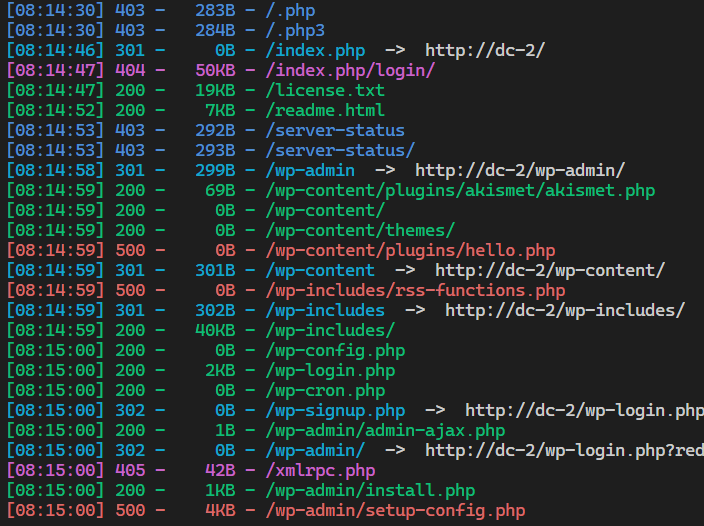
Task: Select the /license.txt path
Action: pyautogui.click(x=325, y=90)
